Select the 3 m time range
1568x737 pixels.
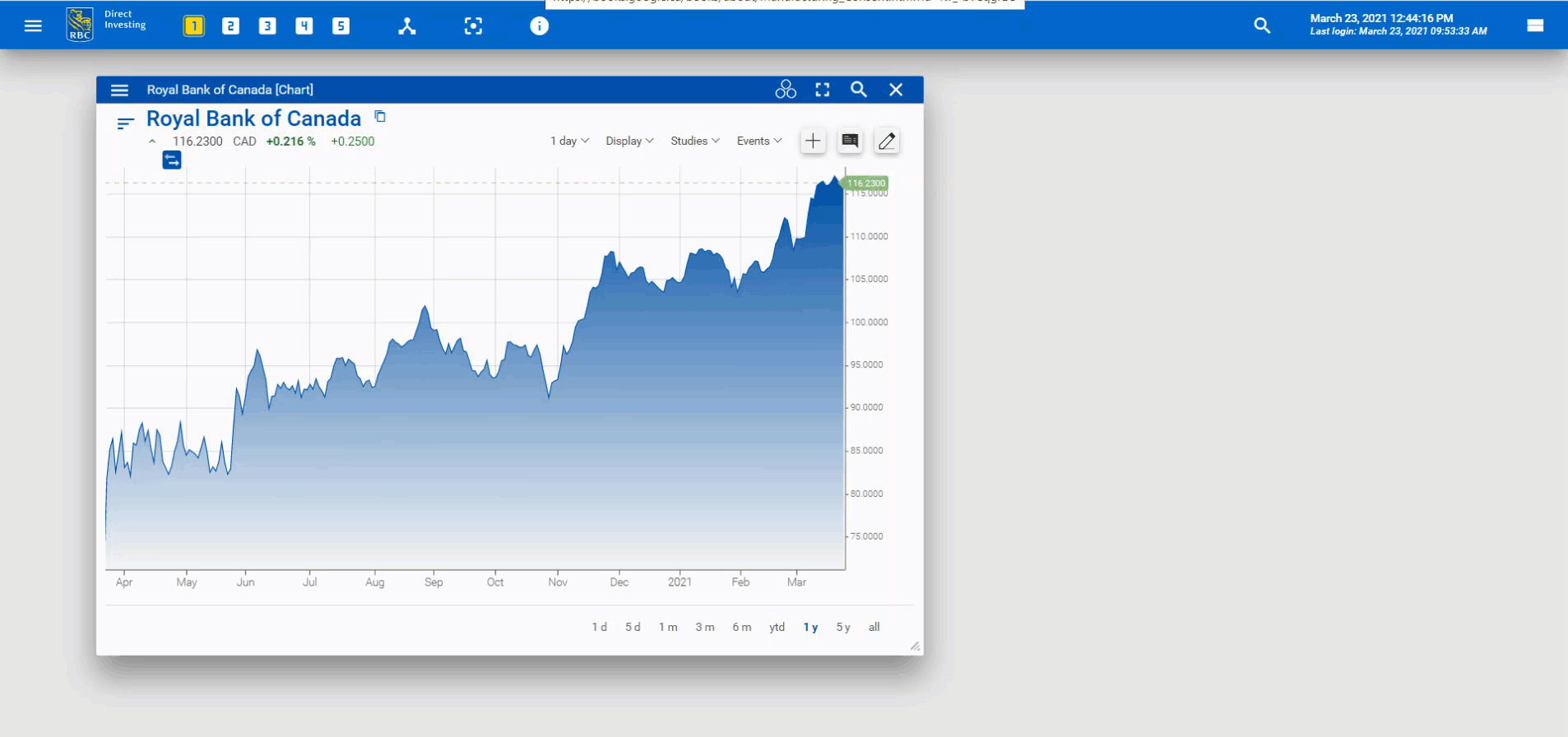705,627
